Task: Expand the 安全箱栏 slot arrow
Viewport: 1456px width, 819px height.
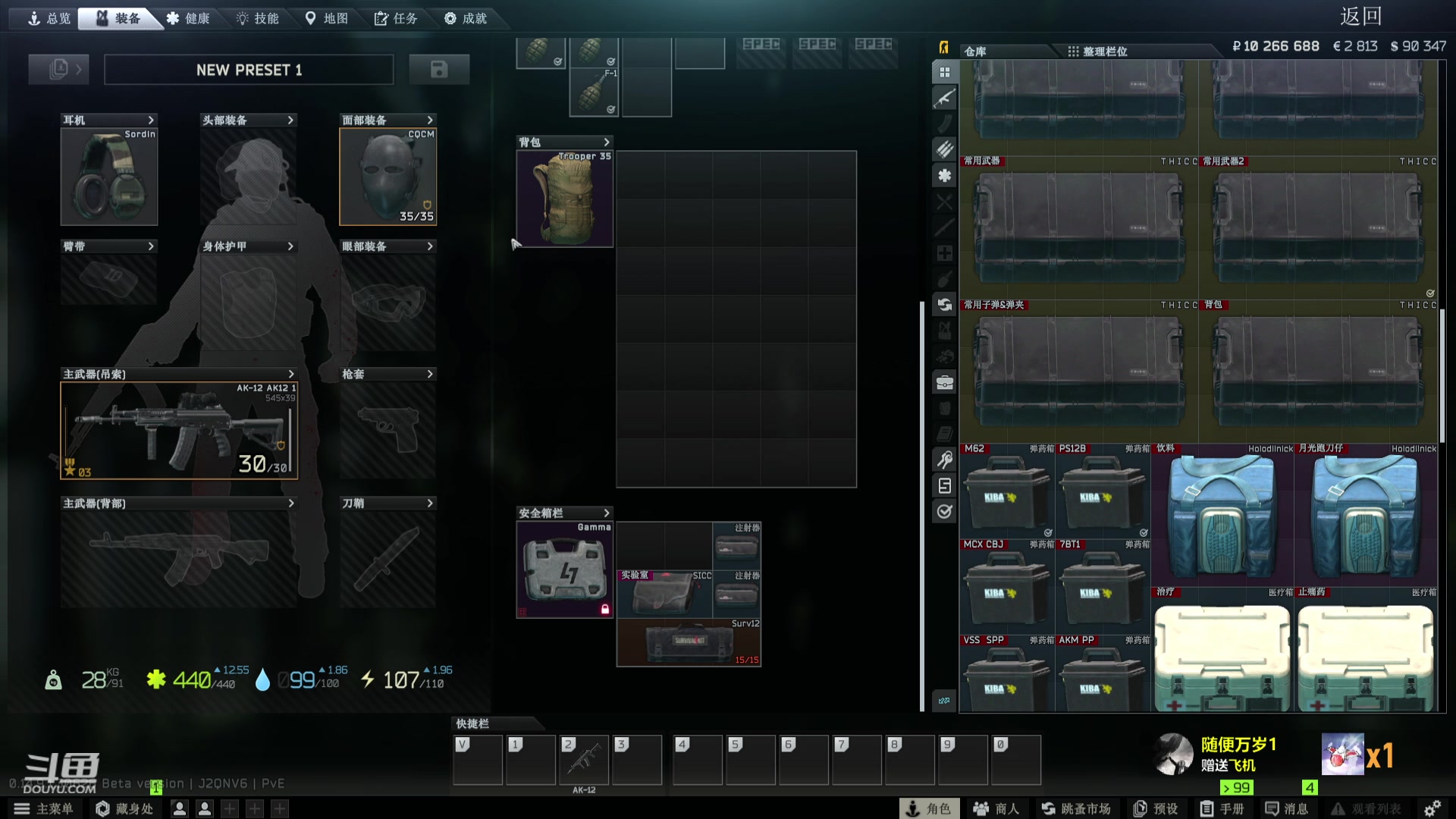Action: 607,513
